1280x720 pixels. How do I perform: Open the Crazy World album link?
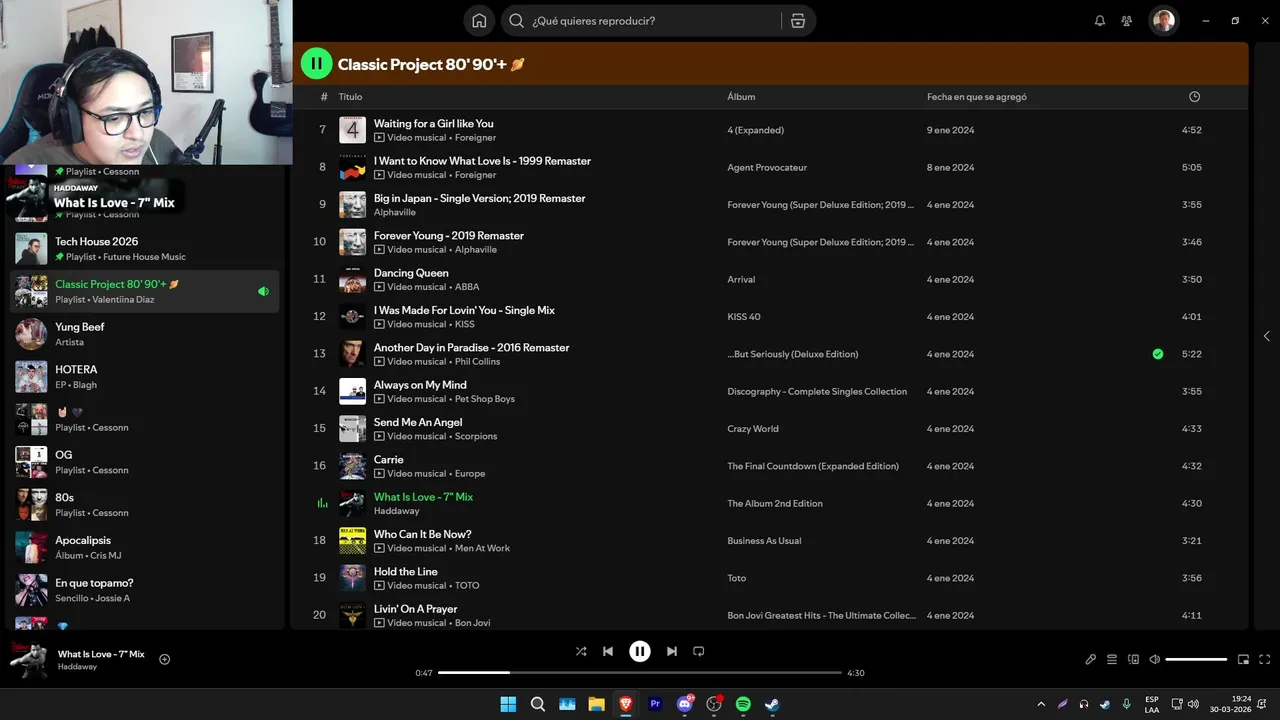(752, 429)
